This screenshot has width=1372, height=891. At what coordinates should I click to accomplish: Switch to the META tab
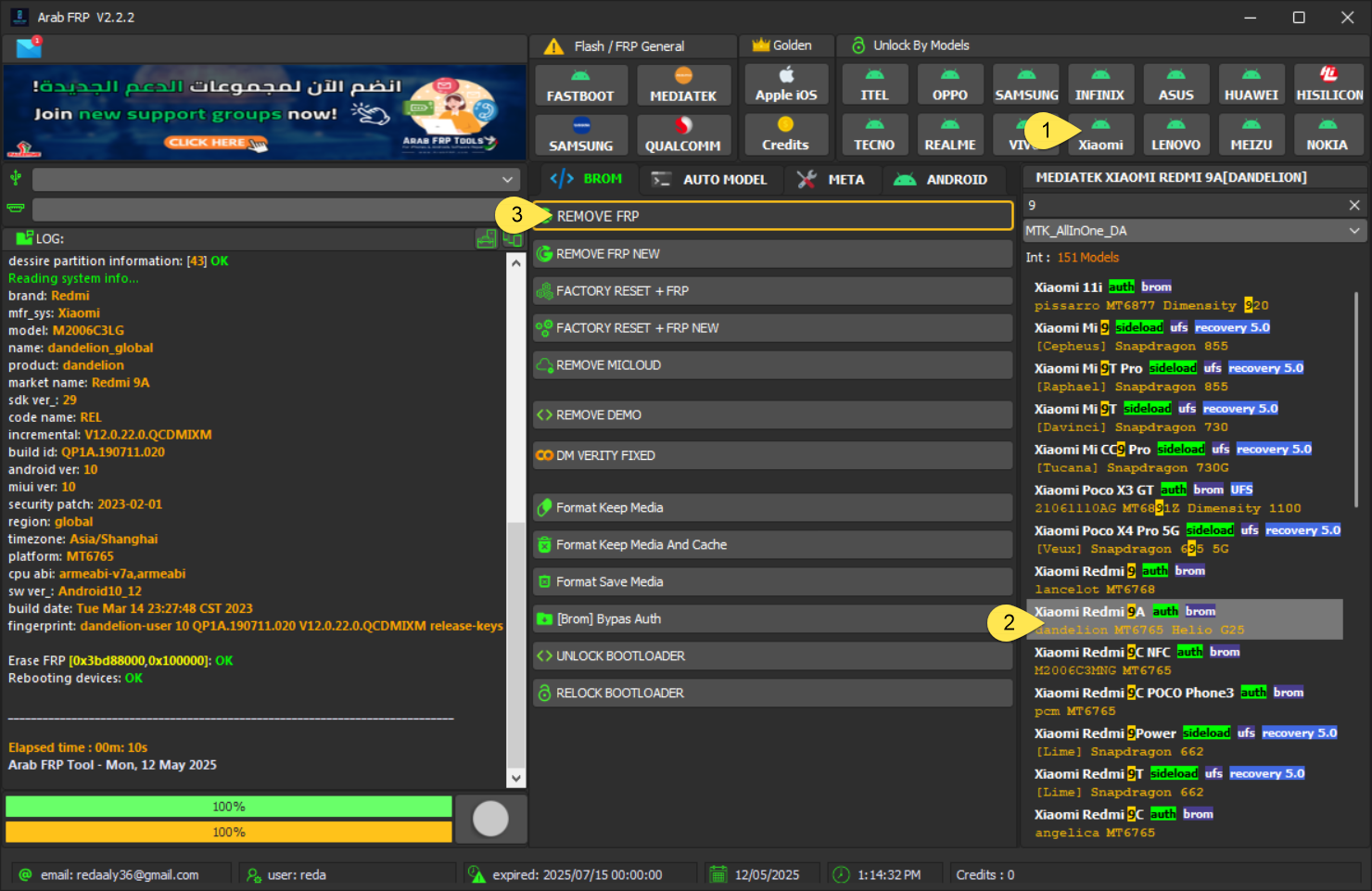tap(832, 179)
